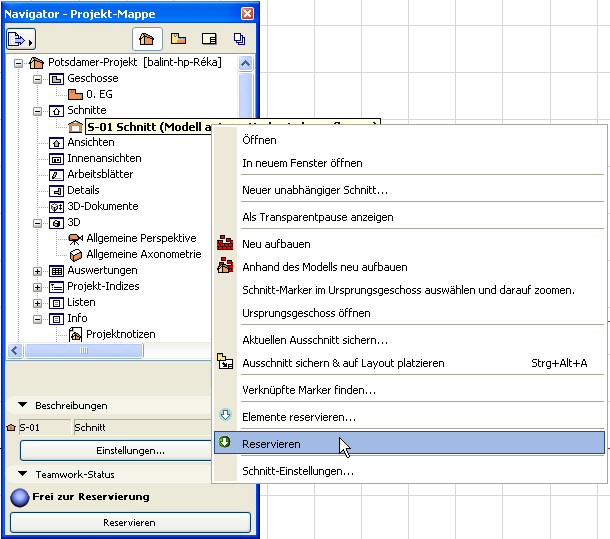
Task: Click the Auswertungen table icon
Action: click(56, 271)
